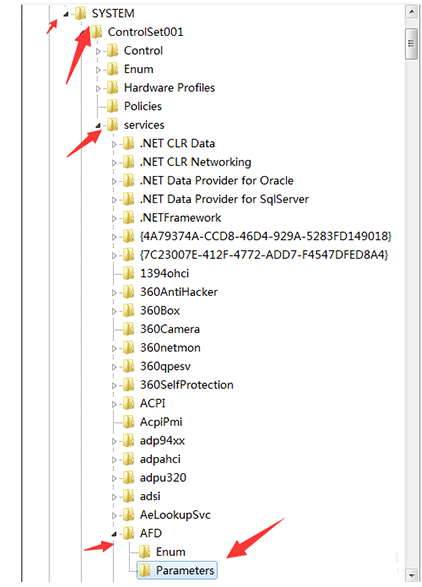Collapse the services tree node
This screenshot has width=422, height=587.
tap(98, 126)
